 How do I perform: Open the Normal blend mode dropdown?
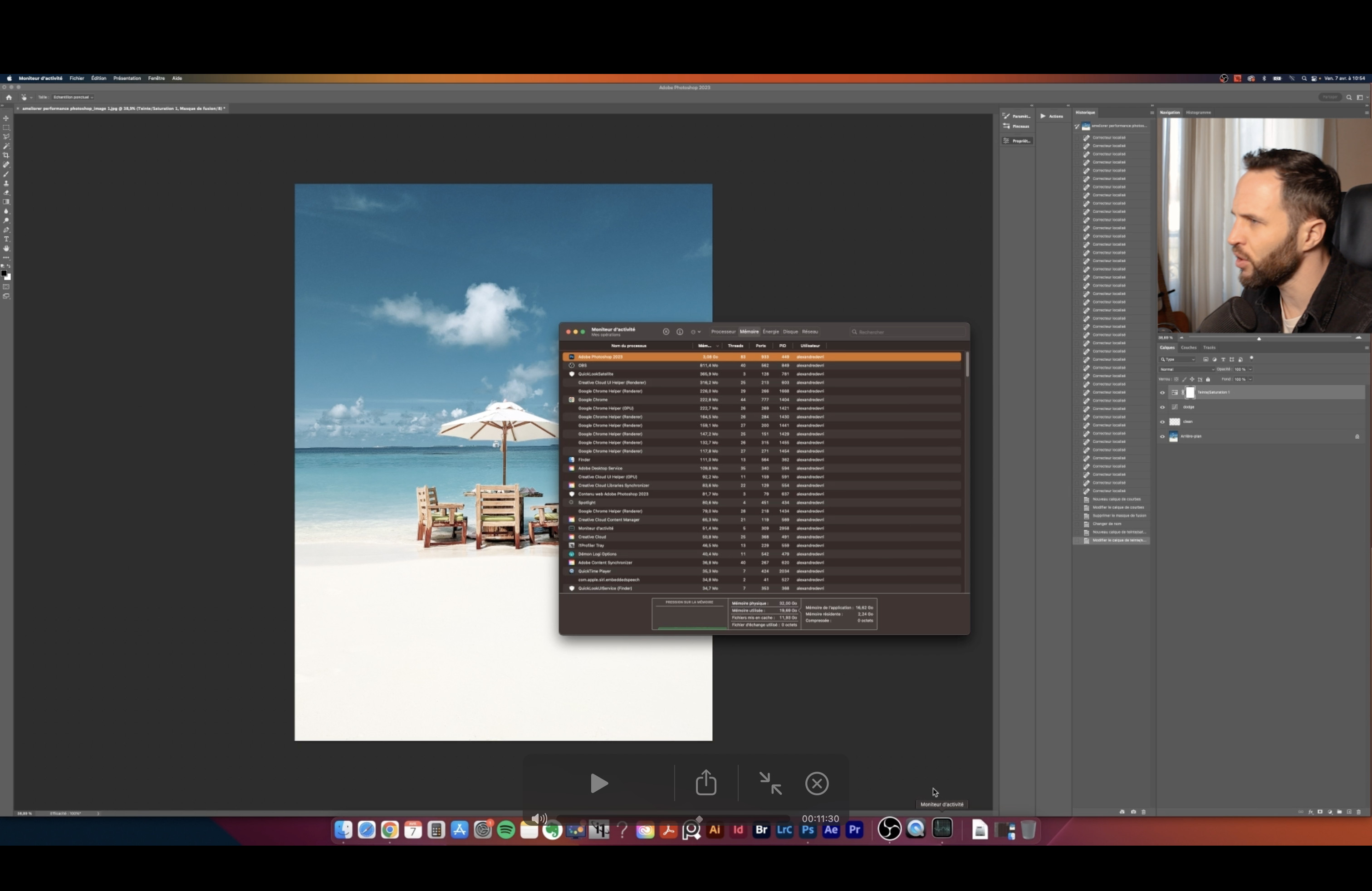coord(1186,369)
